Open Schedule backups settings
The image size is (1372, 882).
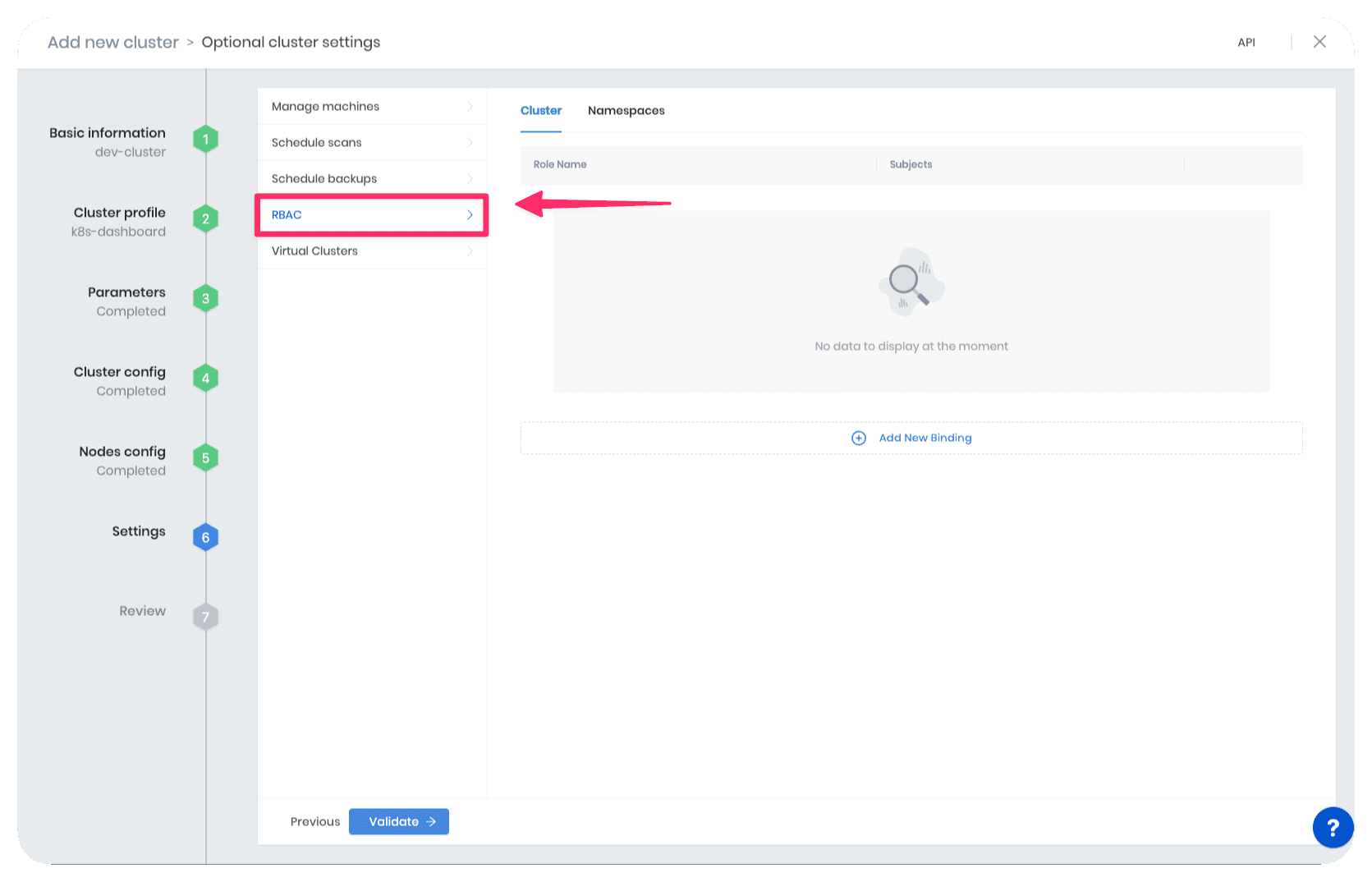coord(372,178)
